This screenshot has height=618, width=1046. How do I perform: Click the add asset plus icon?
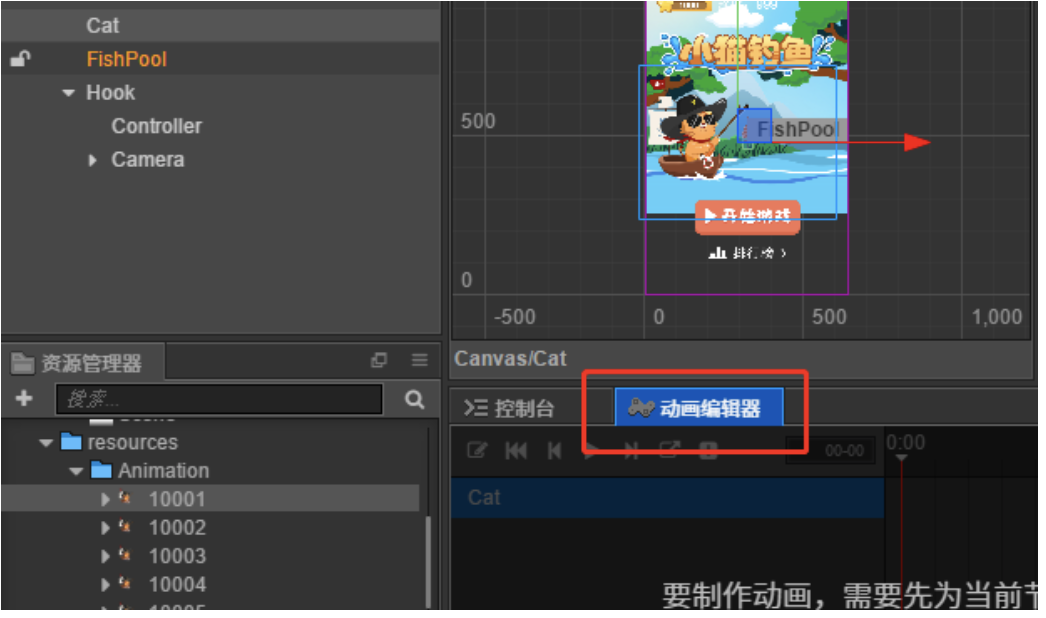24,399
